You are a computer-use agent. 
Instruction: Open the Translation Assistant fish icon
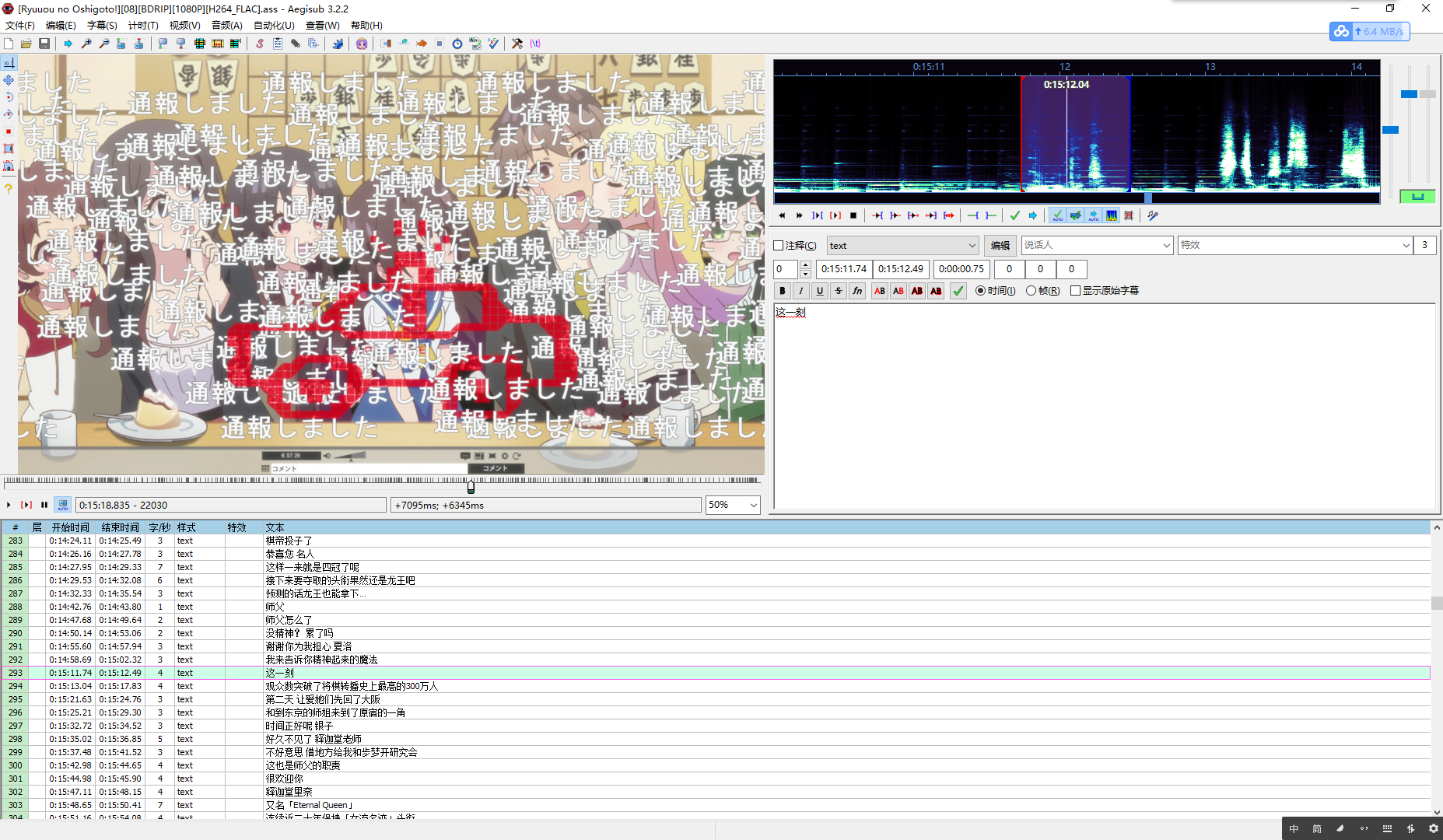(422, 44)
